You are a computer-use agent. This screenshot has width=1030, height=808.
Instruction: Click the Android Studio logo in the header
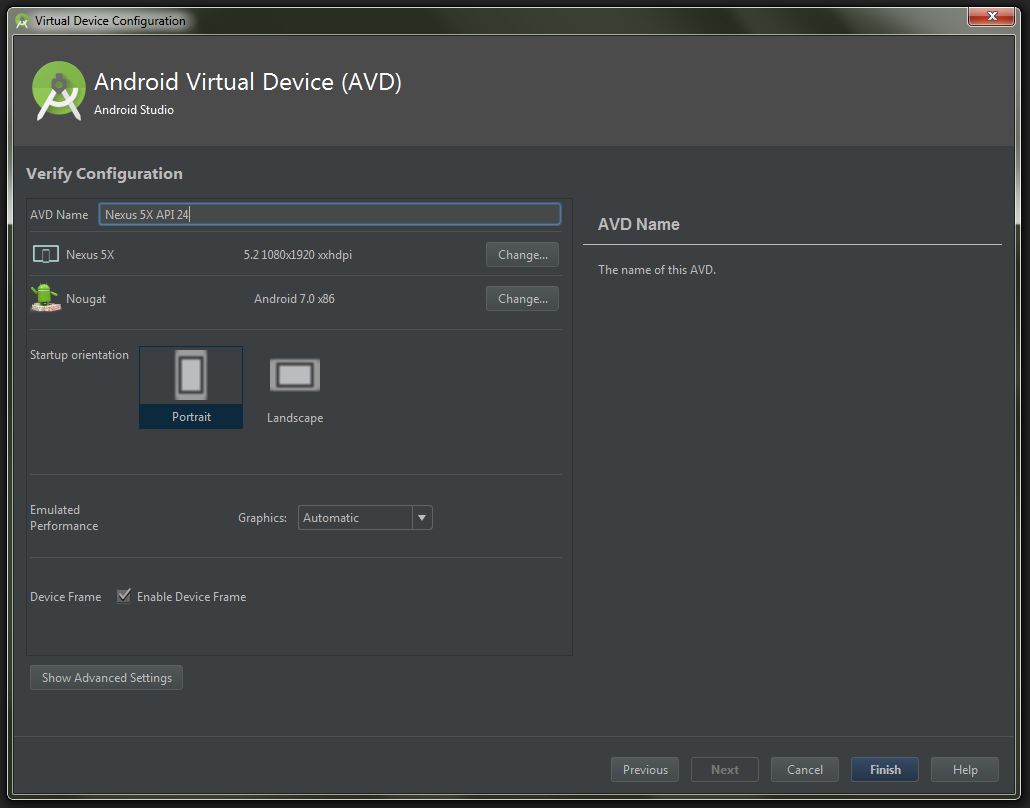pos(58,91)
